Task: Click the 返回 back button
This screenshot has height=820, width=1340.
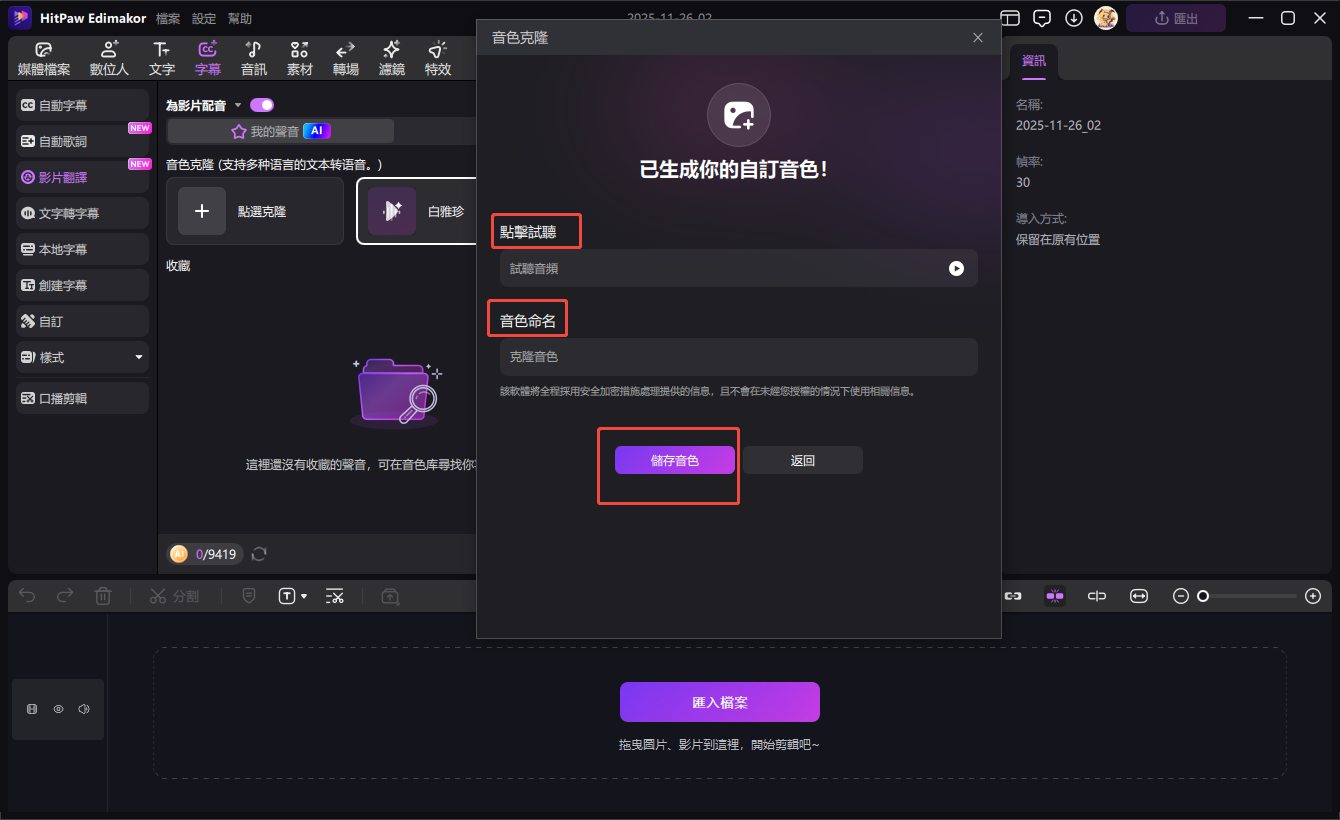Action: click(802, 460)
